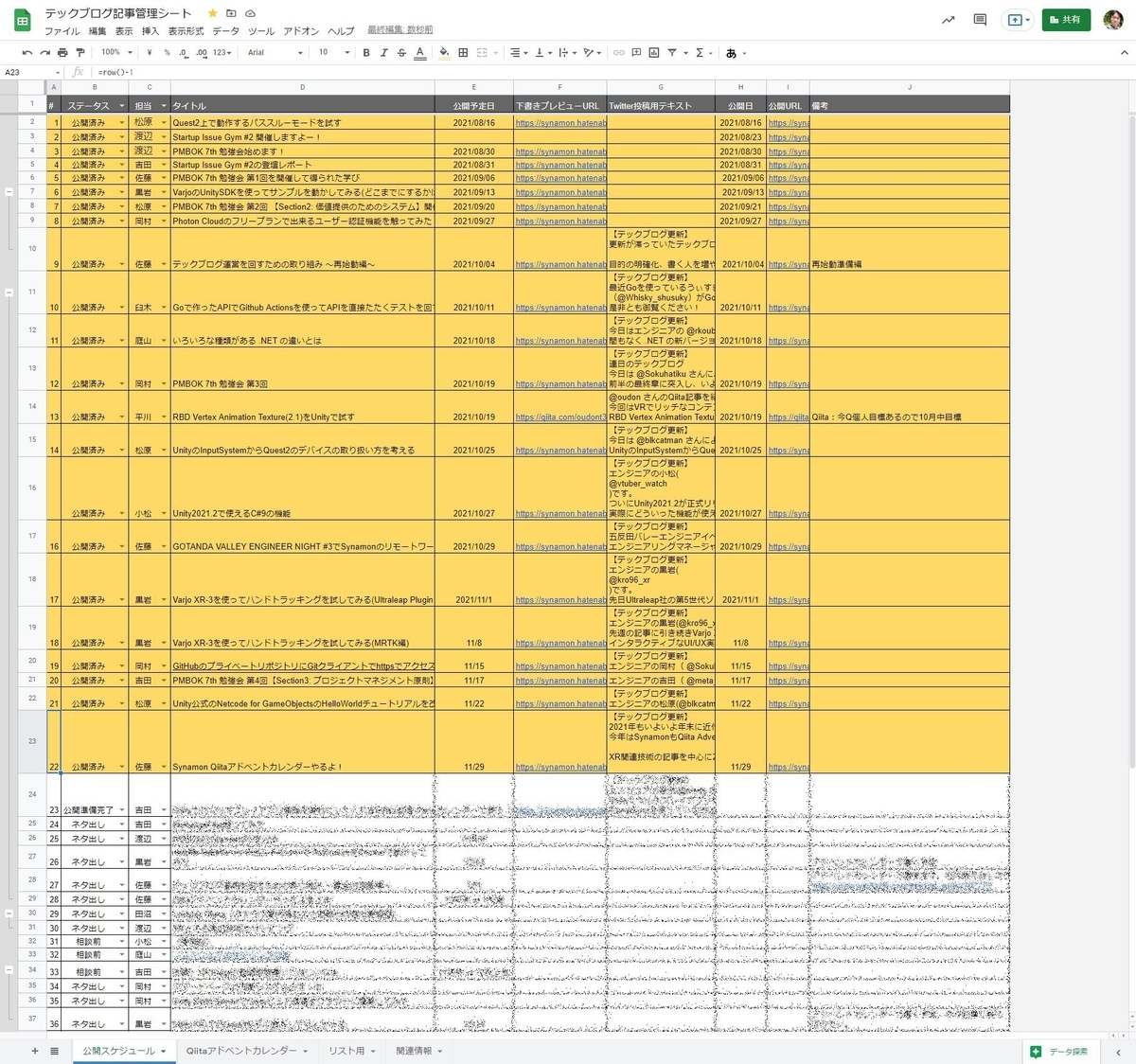
Task: Open the all sheets list icon
Action: (x=55, y=1051)
